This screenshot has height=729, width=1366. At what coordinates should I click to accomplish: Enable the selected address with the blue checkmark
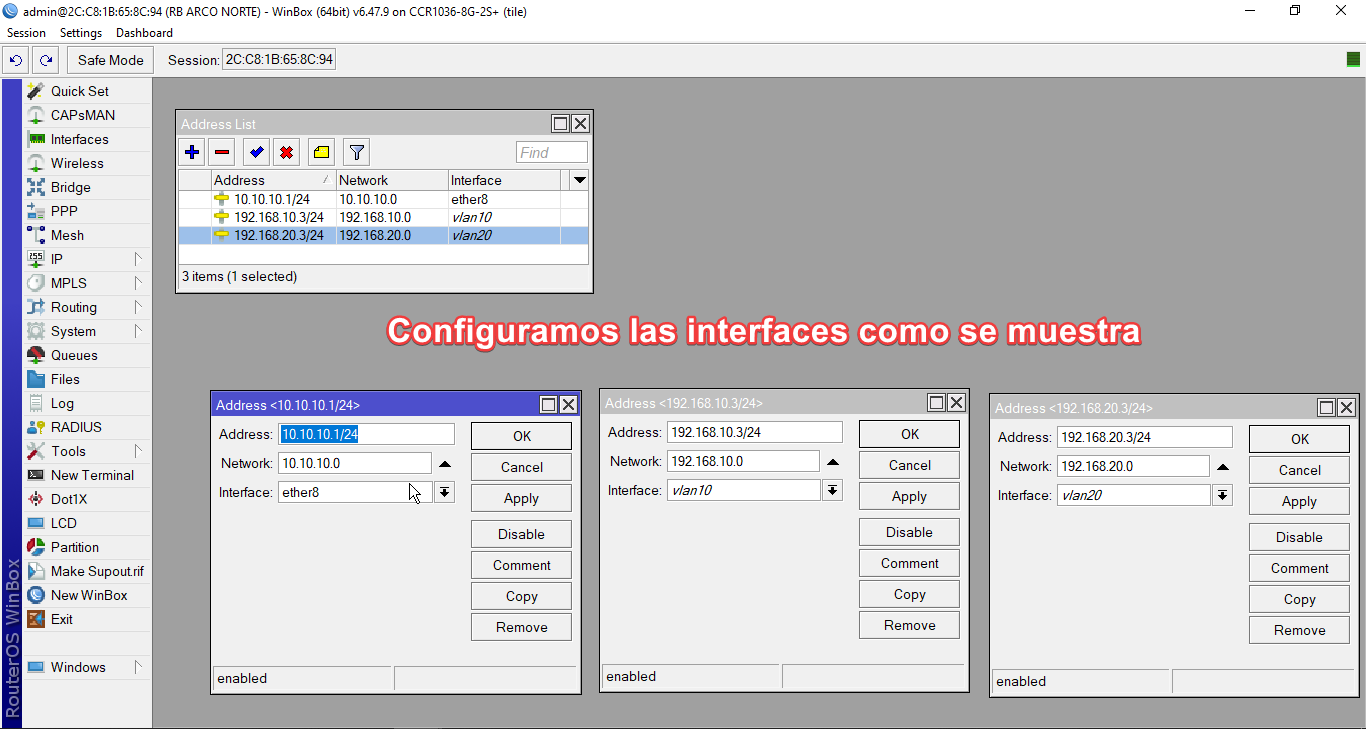coord(256,151)
